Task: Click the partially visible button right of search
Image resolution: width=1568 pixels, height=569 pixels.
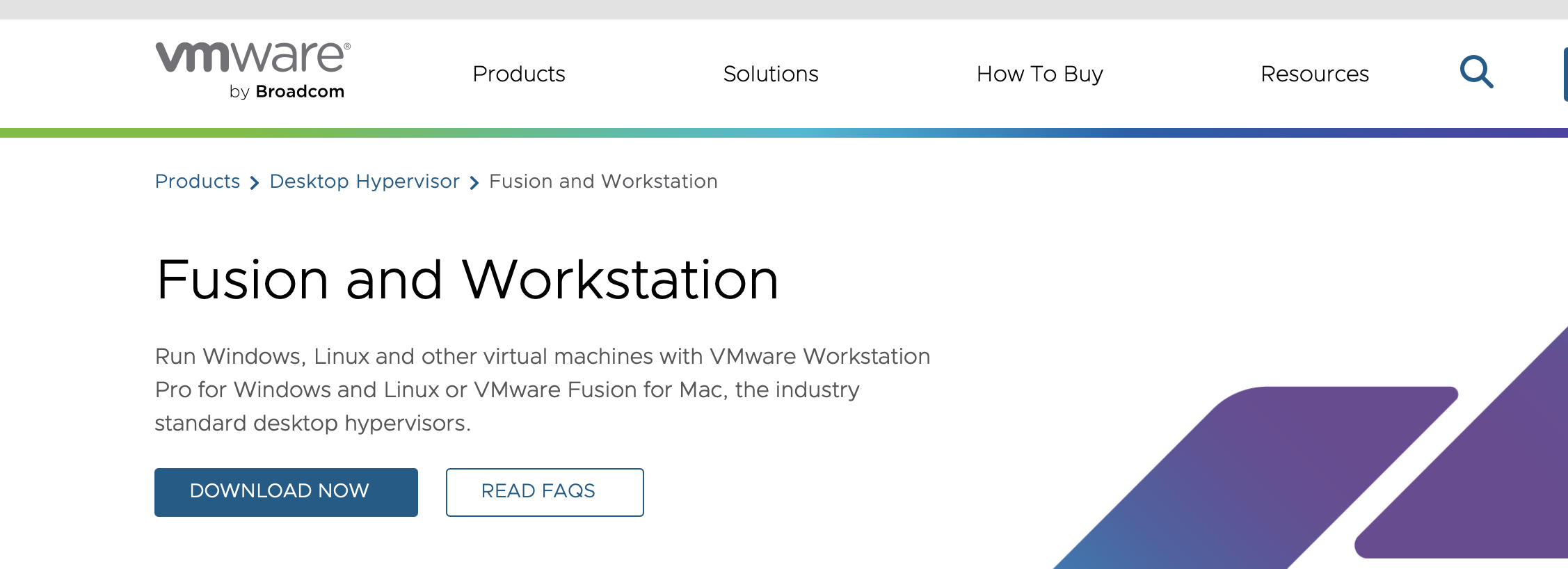Action: [x=1565, y=74]
